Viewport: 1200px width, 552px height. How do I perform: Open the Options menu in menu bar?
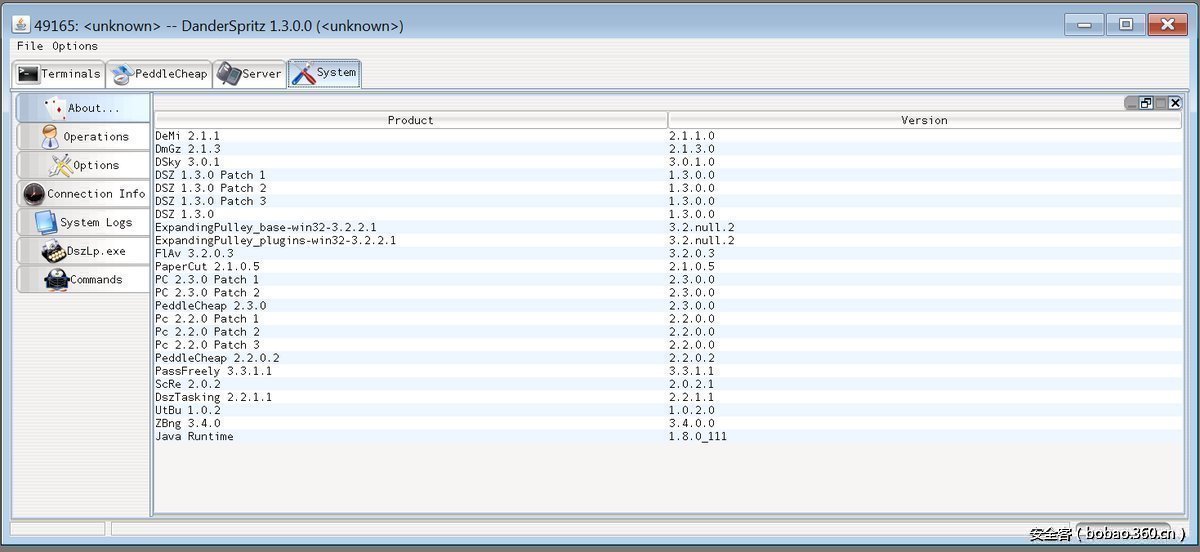[x=75, y=46]
